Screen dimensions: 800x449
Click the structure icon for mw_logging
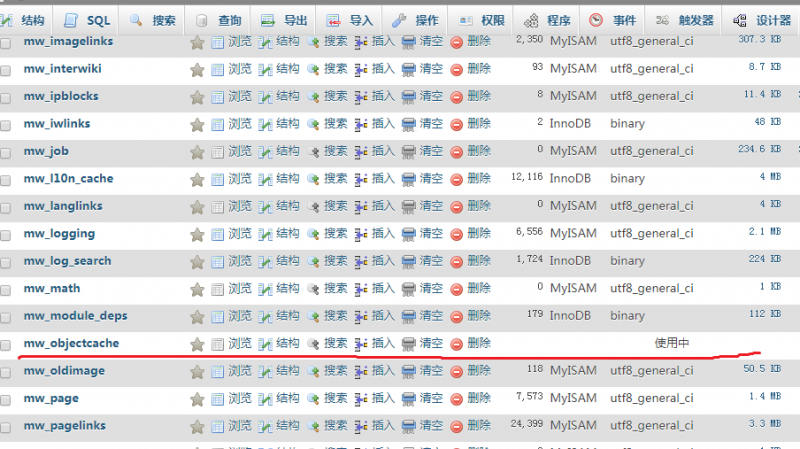point(265,235)
